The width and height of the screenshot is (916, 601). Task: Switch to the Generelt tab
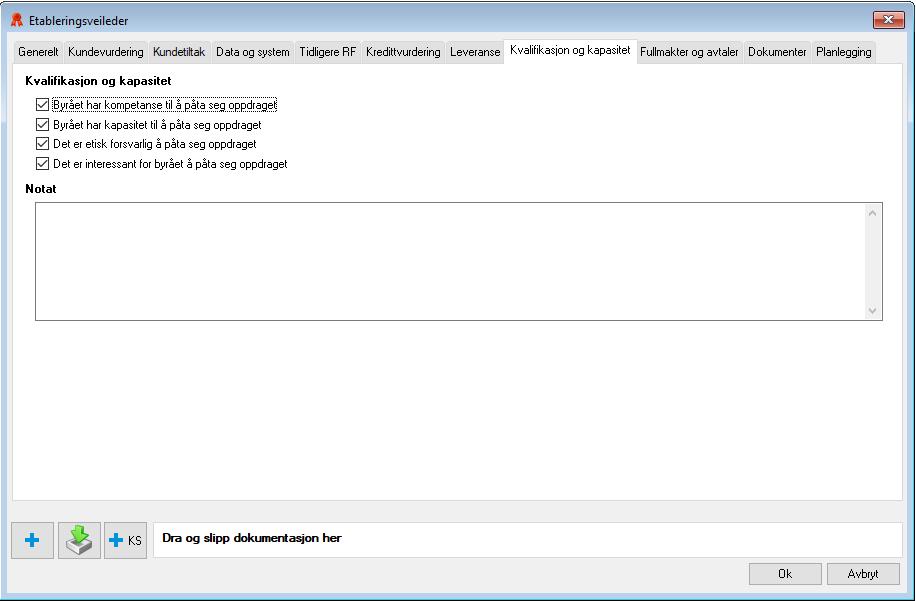38,52
